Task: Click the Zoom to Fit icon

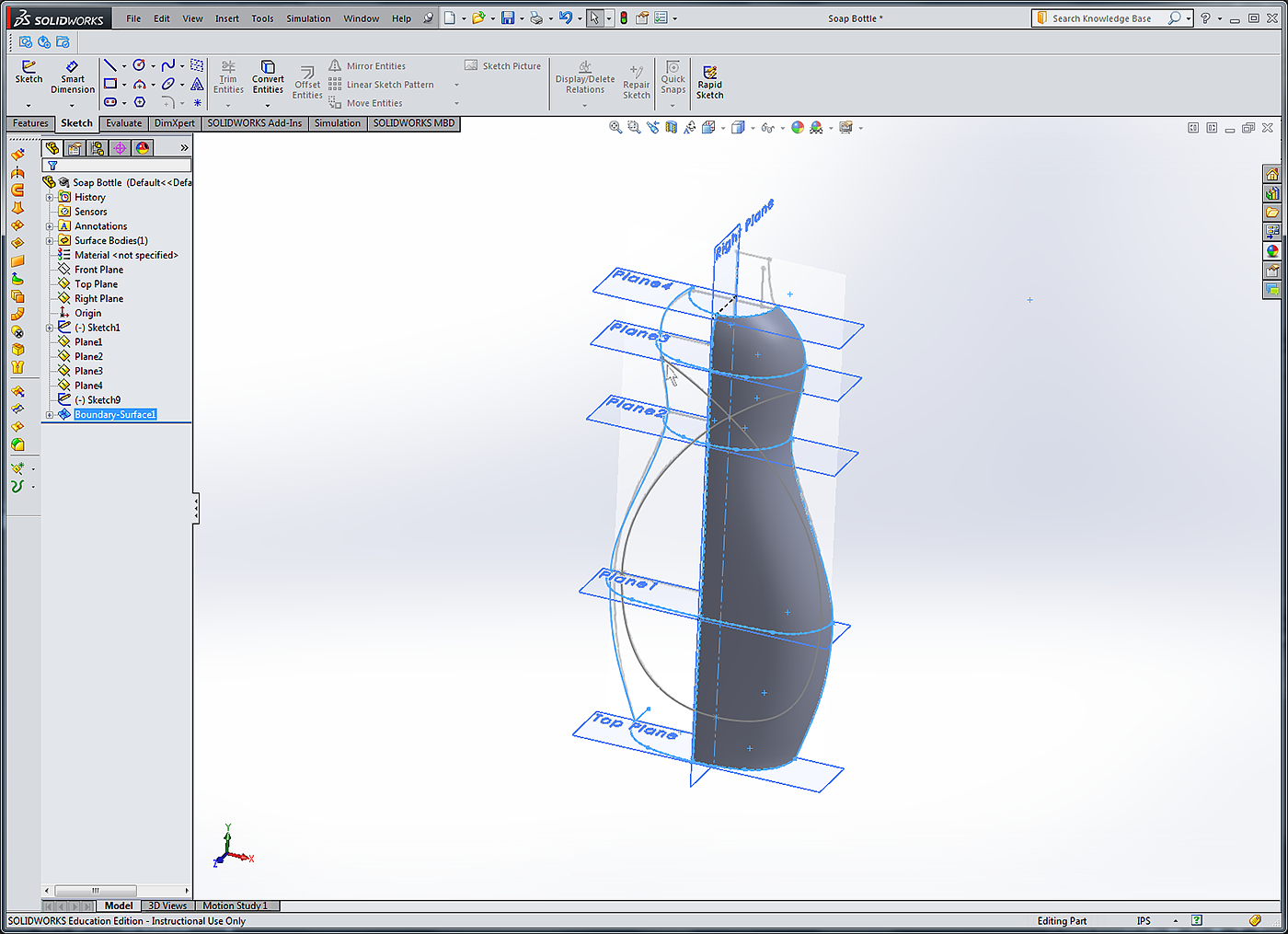Action: pyautogui.click(x=615, y=128)
